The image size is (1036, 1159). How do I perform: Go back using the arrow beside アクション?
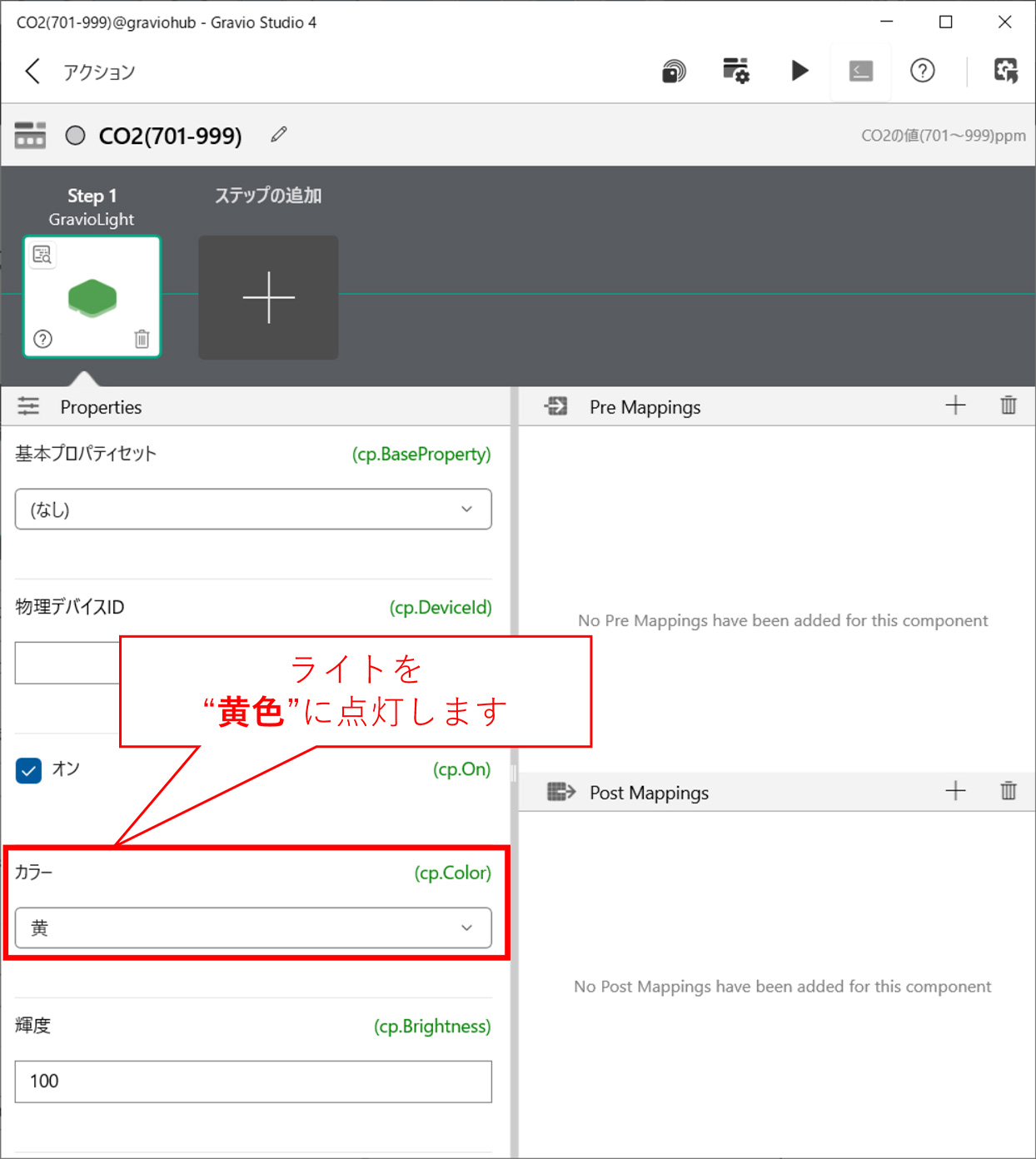coord(32,72)
